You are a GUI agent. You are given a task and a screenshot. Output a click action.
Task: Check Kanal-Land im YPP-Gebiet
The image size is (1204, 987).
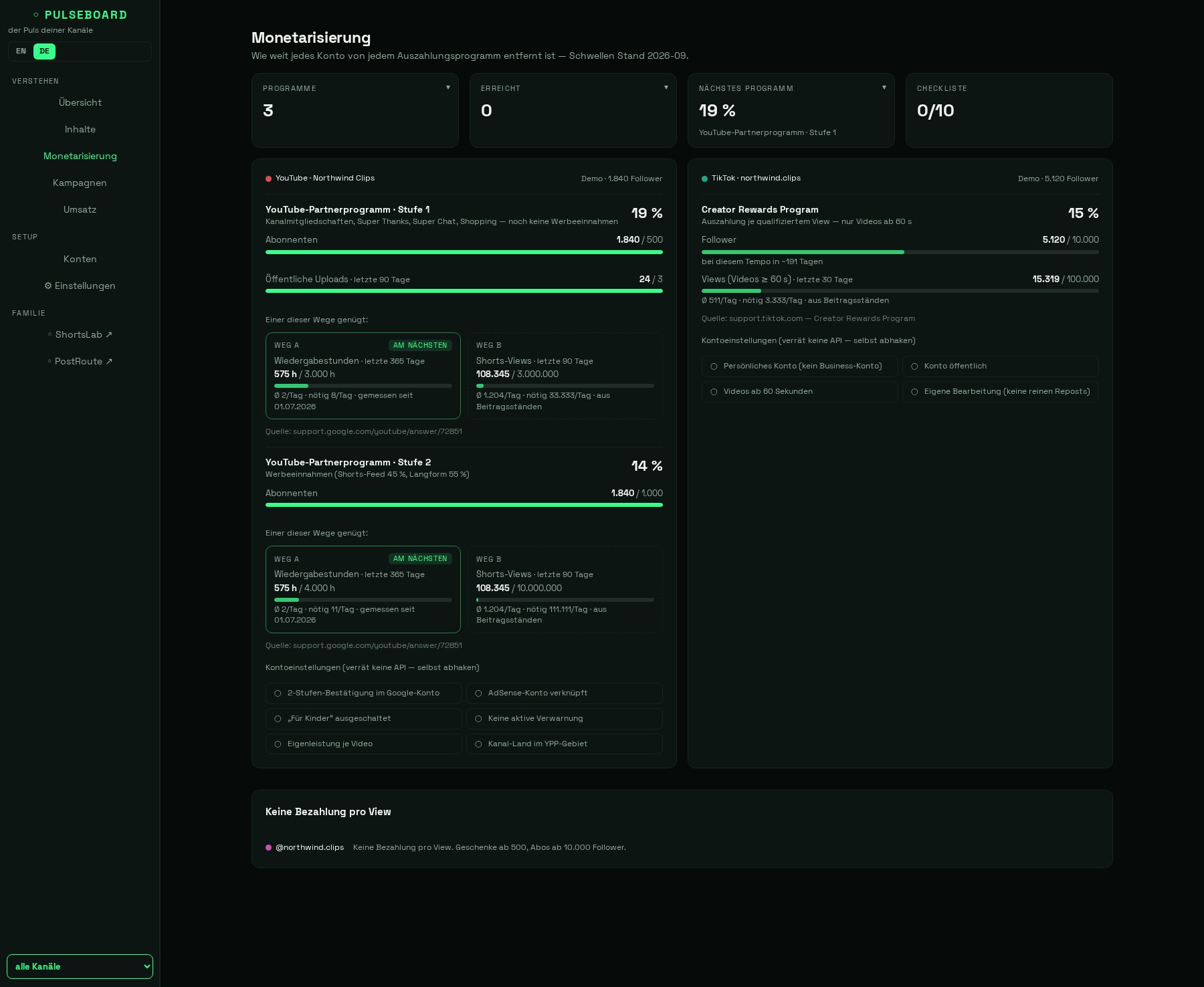pos(564,744)
